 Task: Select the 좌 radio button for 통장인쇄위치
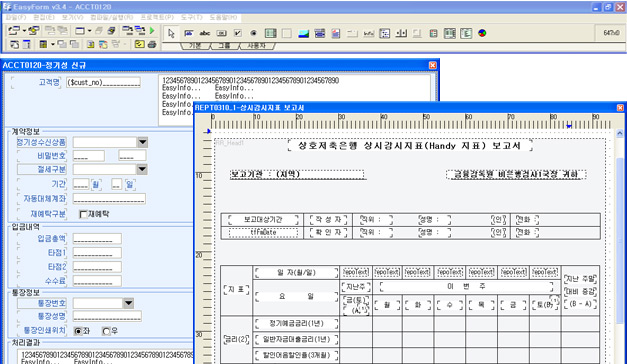tap(78, 331)
